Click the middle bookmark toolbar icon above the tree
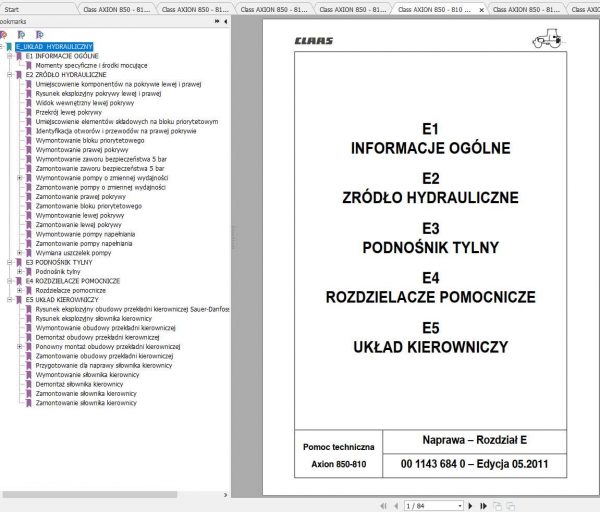The height and width of the screenshot is (512, 600). tap(21, 35)
